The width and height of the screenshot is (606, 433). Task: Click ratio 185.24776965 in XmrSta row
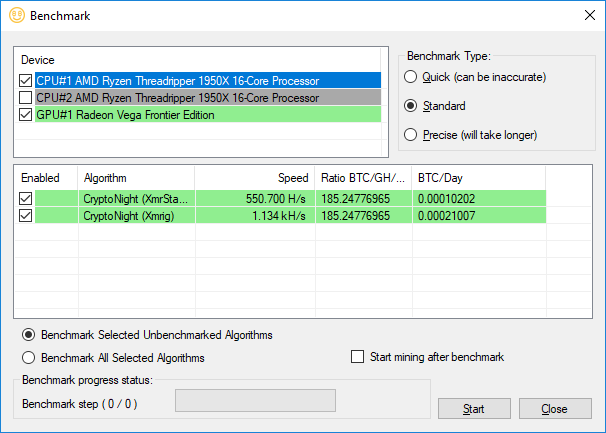(356, 199)
